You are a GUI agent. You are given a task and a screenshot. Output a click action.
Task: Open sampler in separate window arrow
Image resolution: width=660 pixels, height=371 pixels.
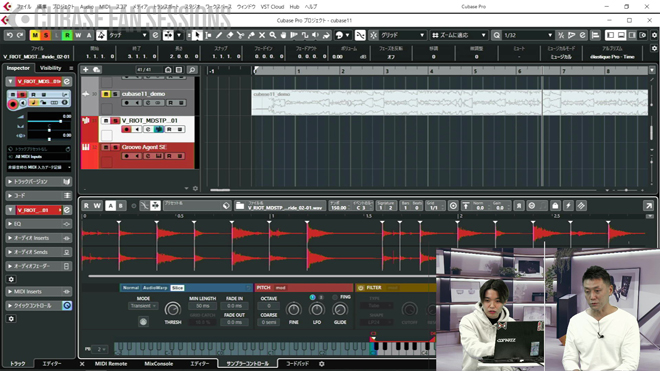[649, 206]
